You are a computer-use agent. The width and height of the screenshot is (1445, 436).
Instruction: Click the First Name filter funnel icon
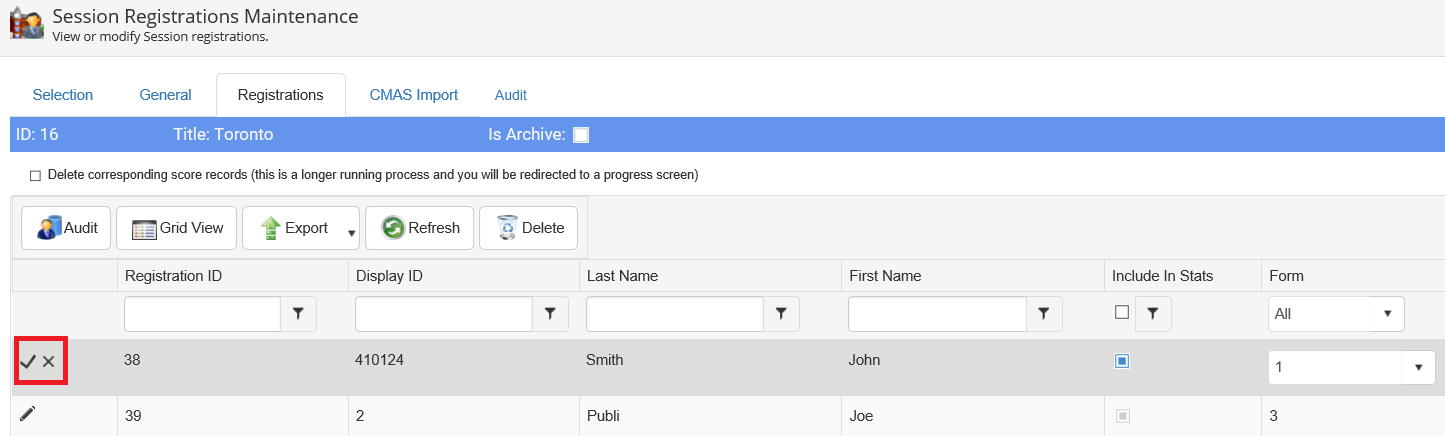1044,314
